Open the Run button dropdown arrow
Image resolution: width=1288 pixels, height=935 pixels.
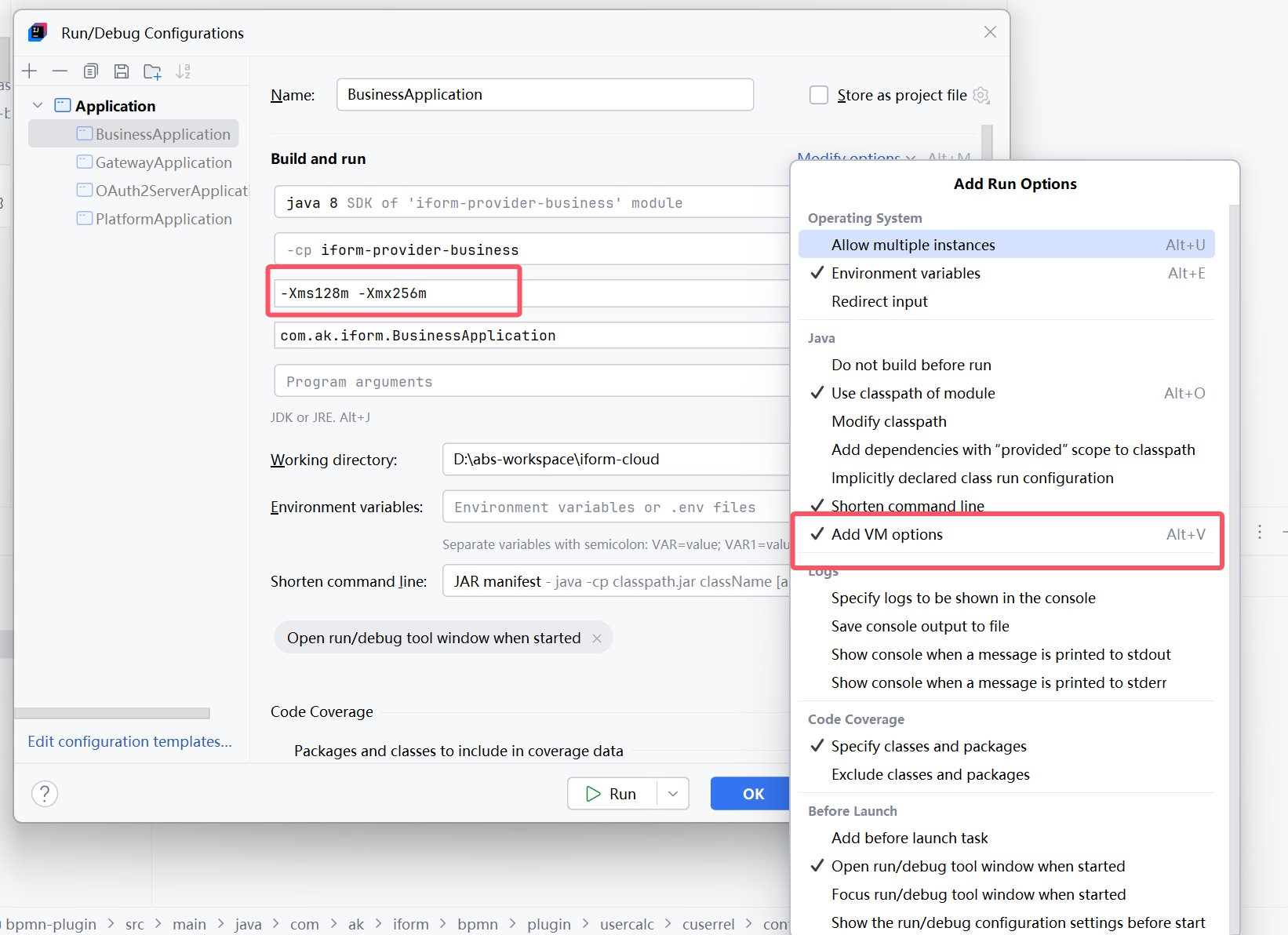[673, 794]
